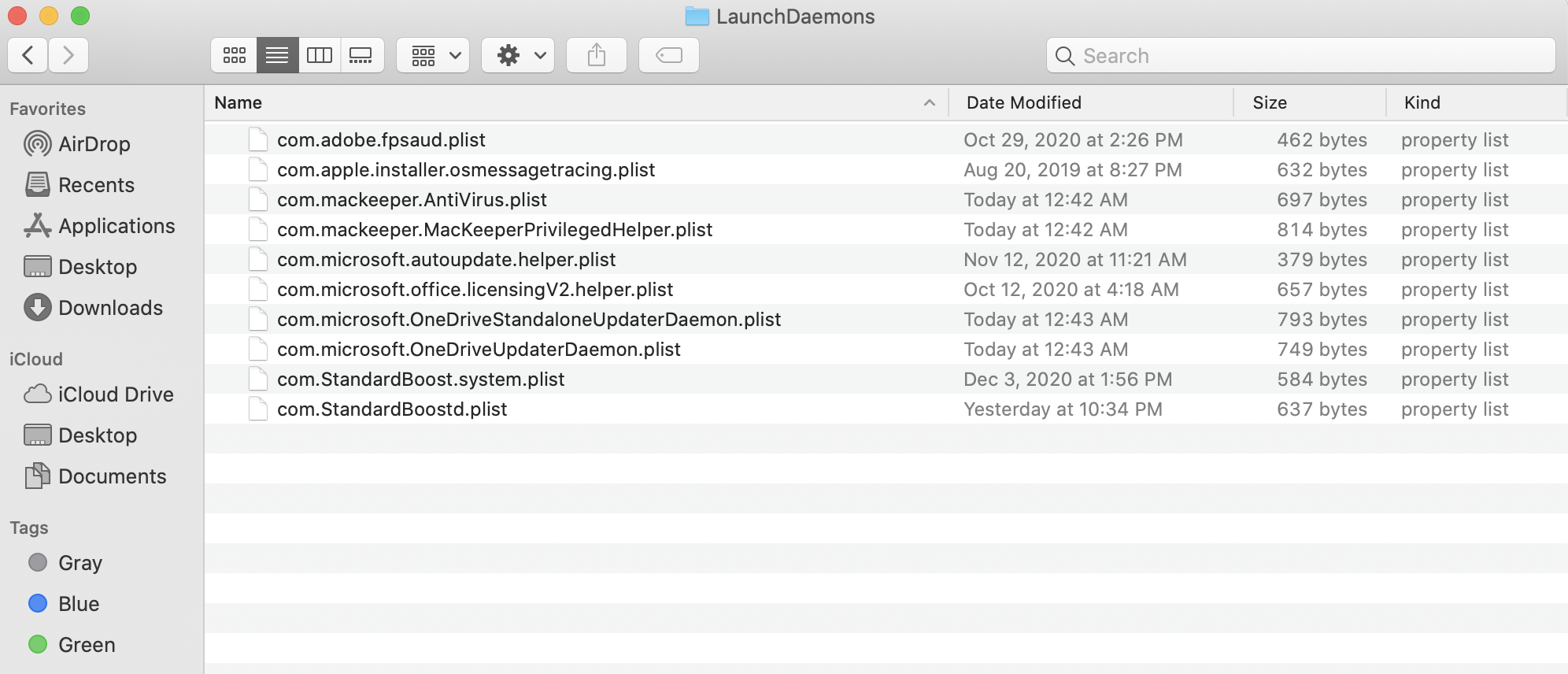This screenshot has height=674, width=1568.
Task: Click the Tags sidebar heading
Action: pos(29,528)
